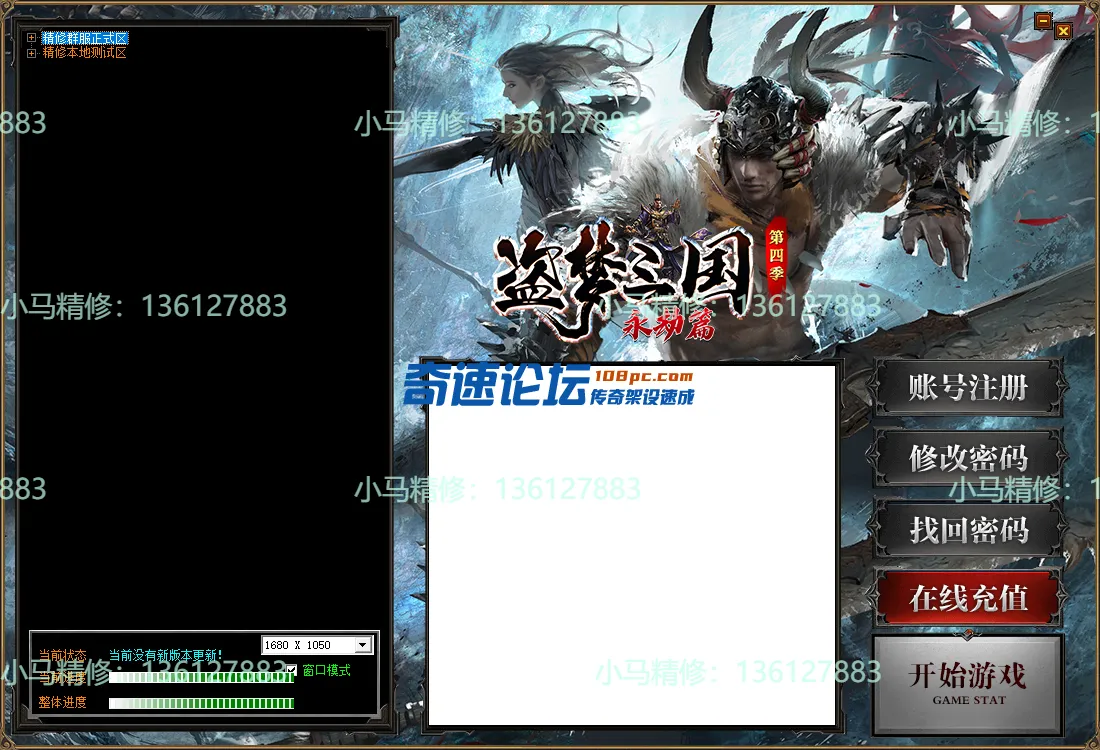
Task: Open 在线充值 recharge page
Action: [x=968, y=598]
